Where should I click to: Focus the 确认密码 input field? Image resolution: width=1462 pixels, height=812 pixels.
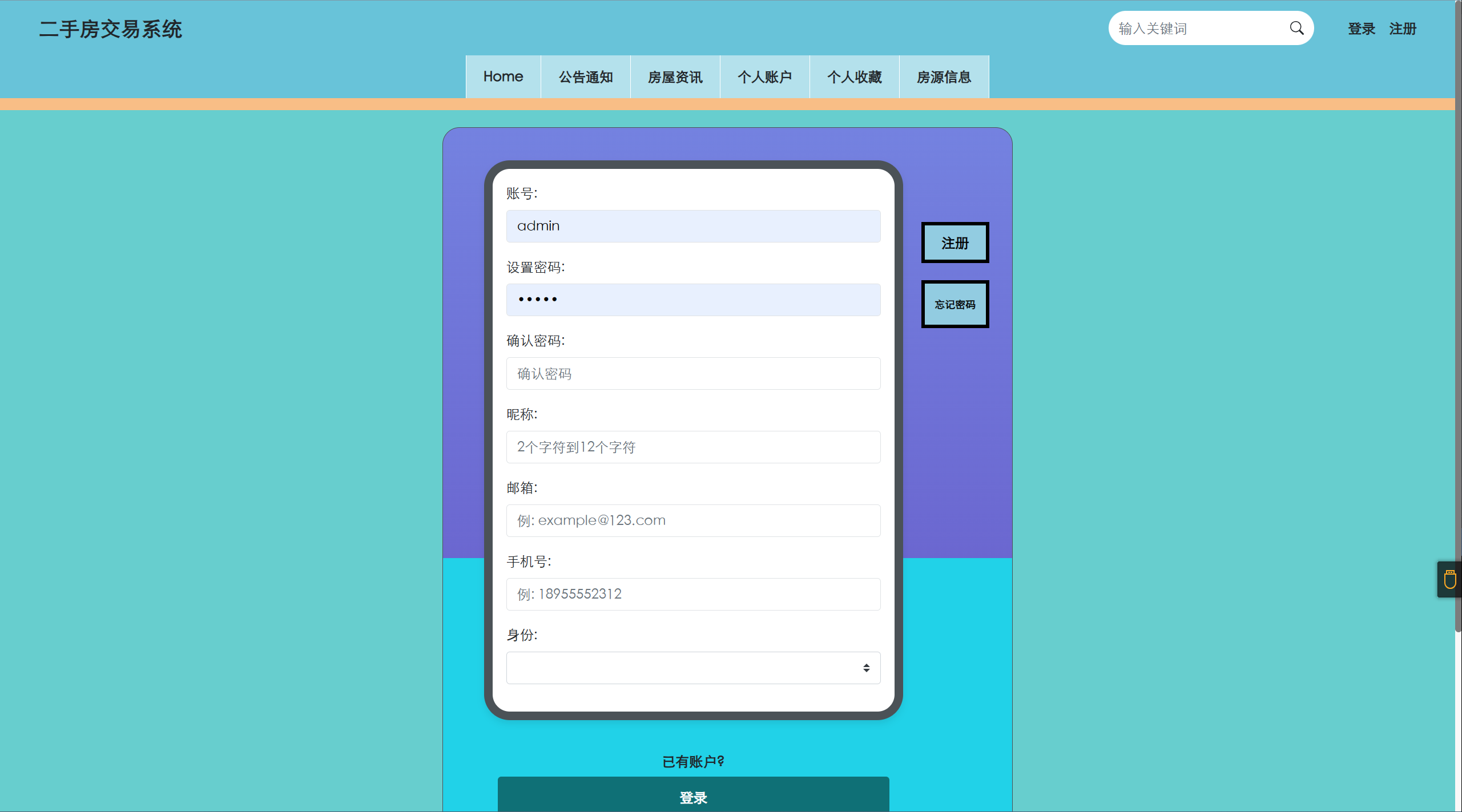tap(693, 374)
